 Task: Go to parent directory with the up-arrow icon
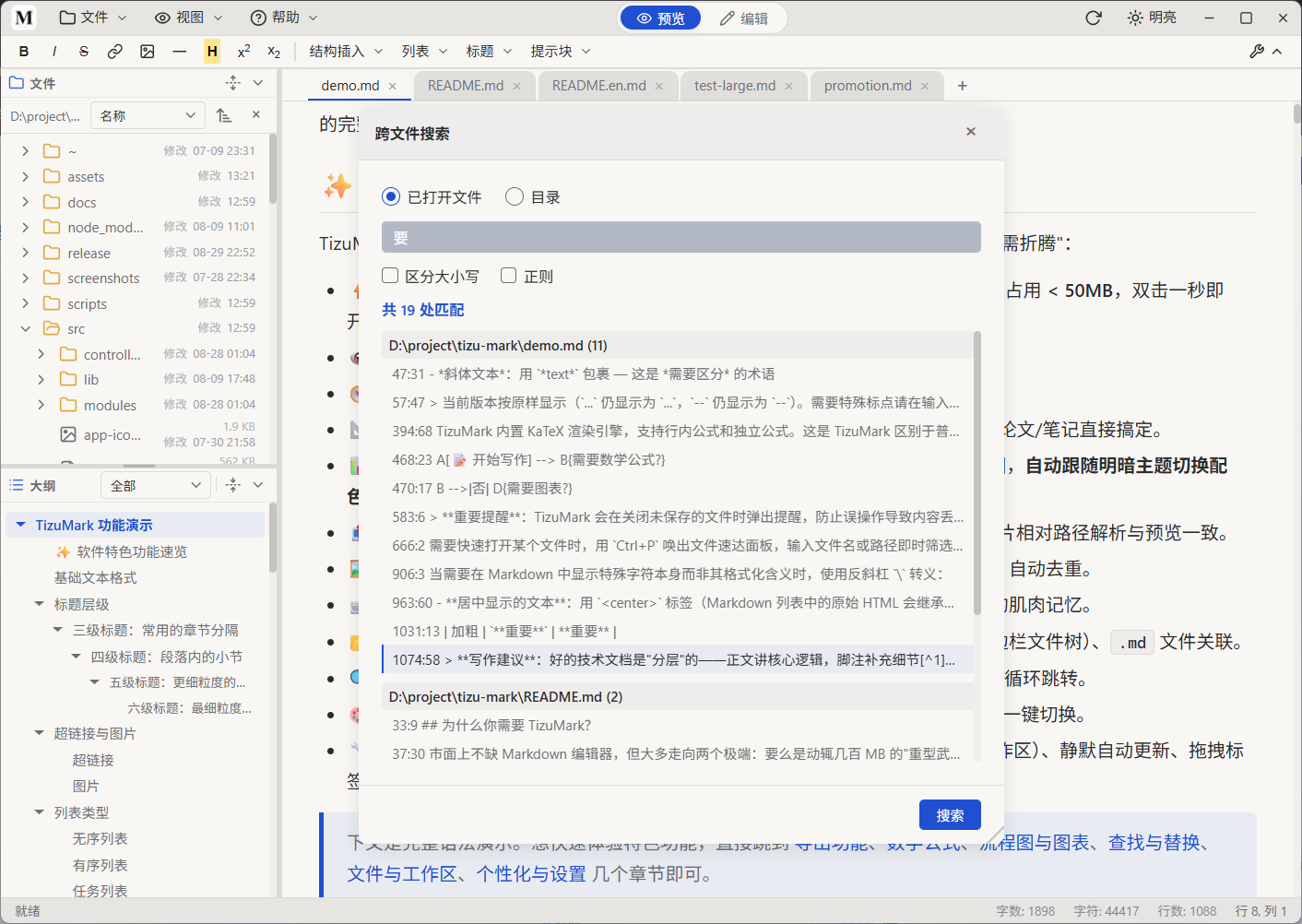tap(224, 115)
